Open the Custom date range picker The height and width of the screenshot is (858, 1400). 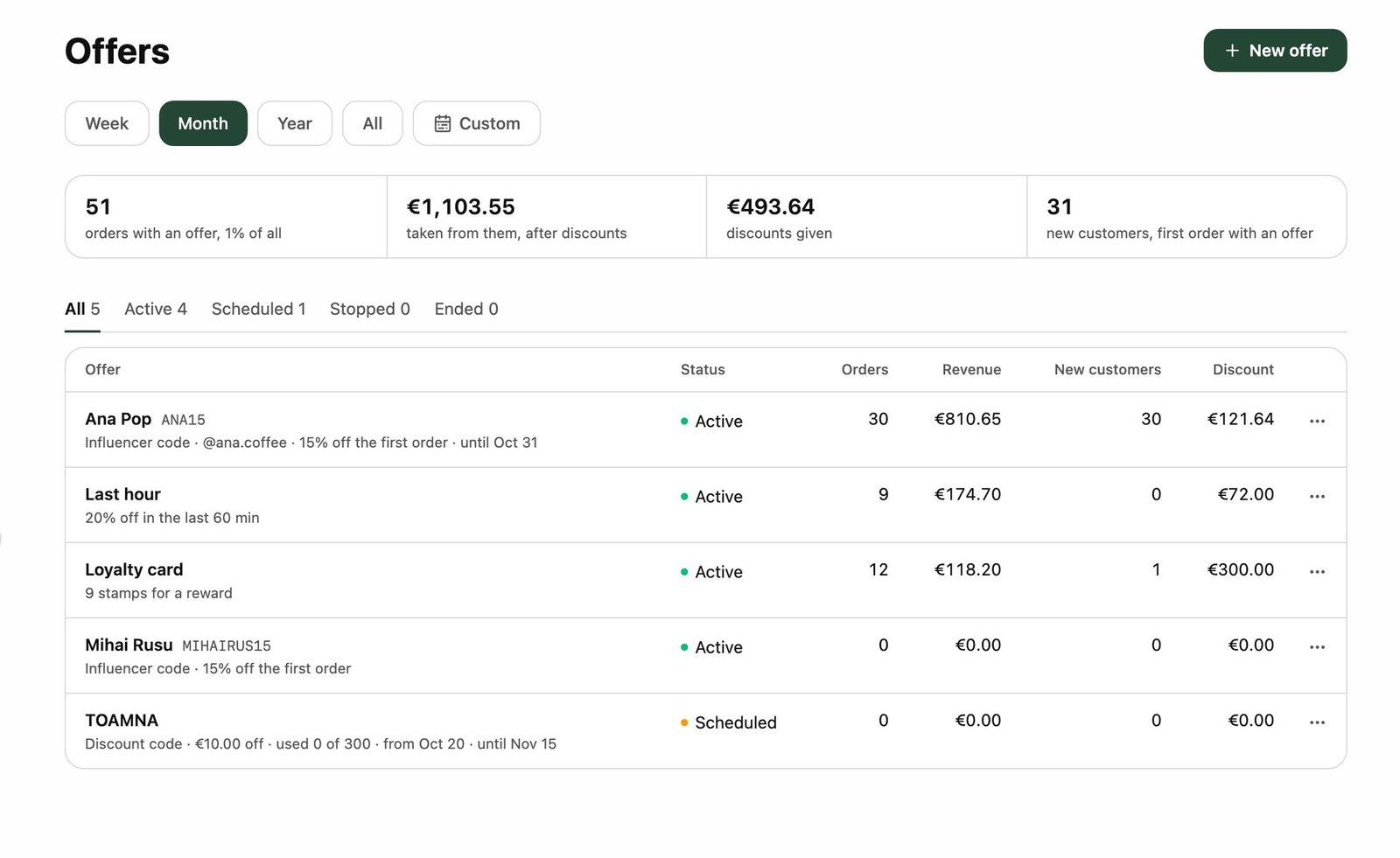(x=477, y=123)
